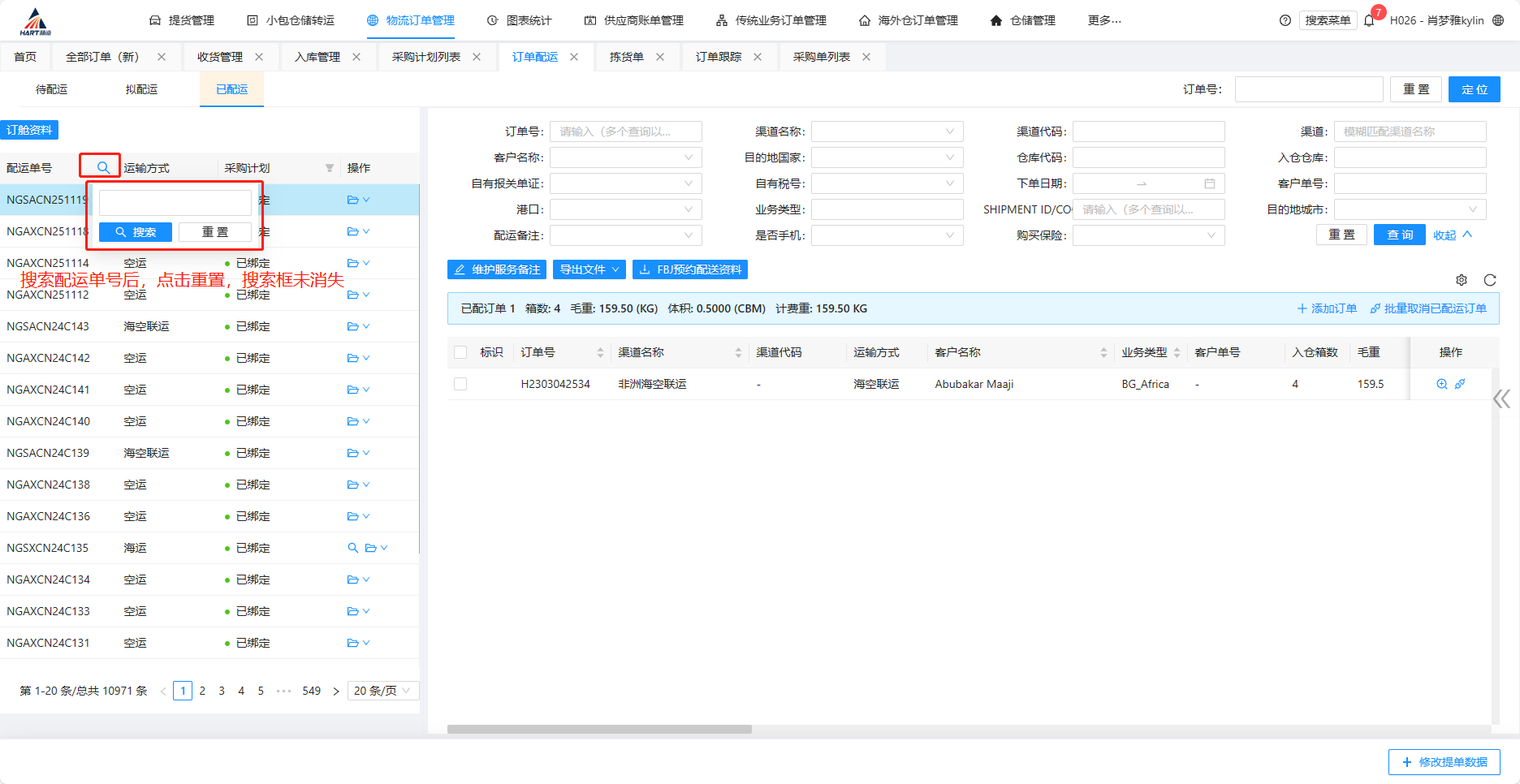This screenshot has height=784, width=1520.
Task: Open the 20 条/页 page size dropdown
Action: click(x=382, y=691)
